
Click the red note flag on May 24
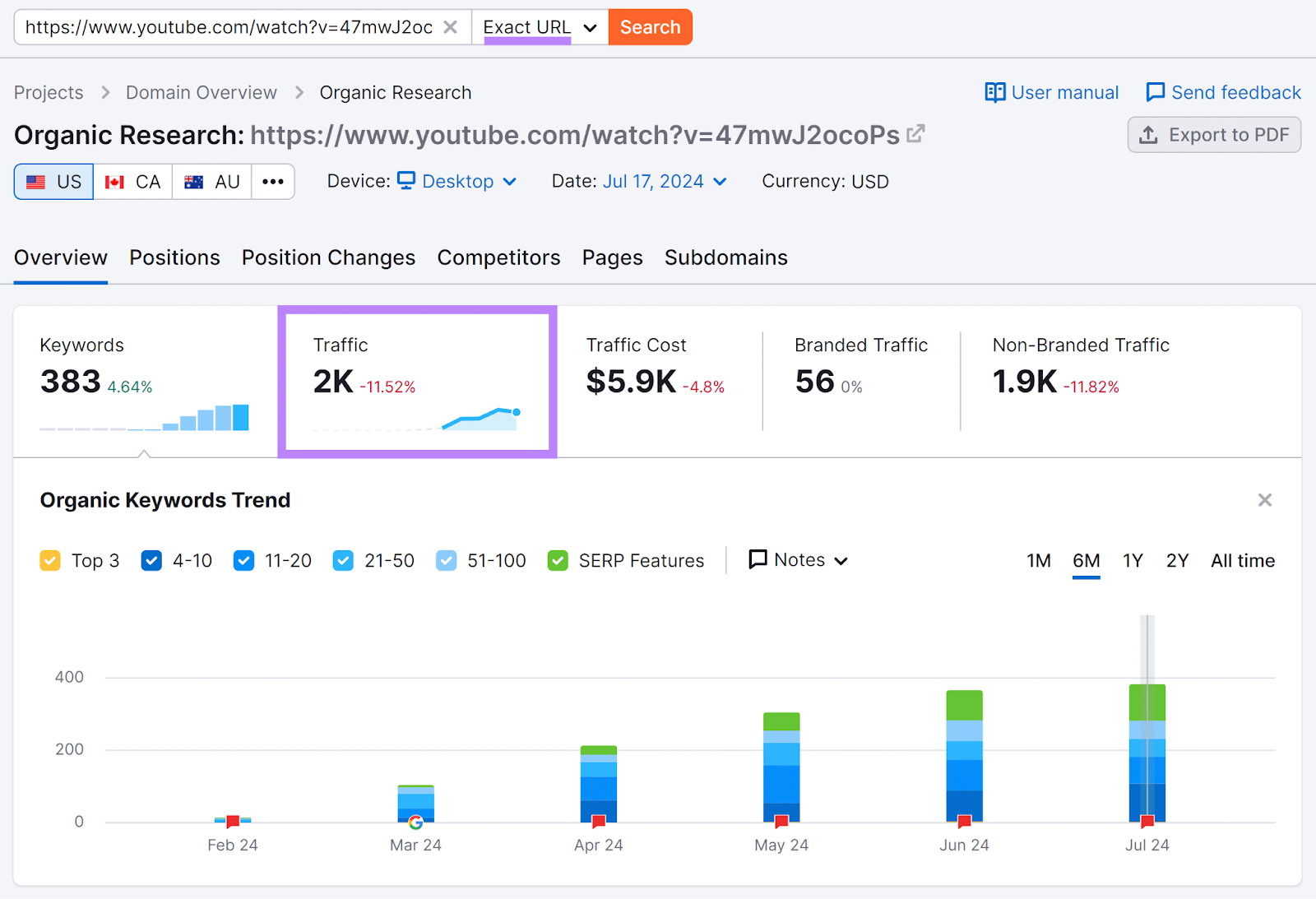coord(781,821)
